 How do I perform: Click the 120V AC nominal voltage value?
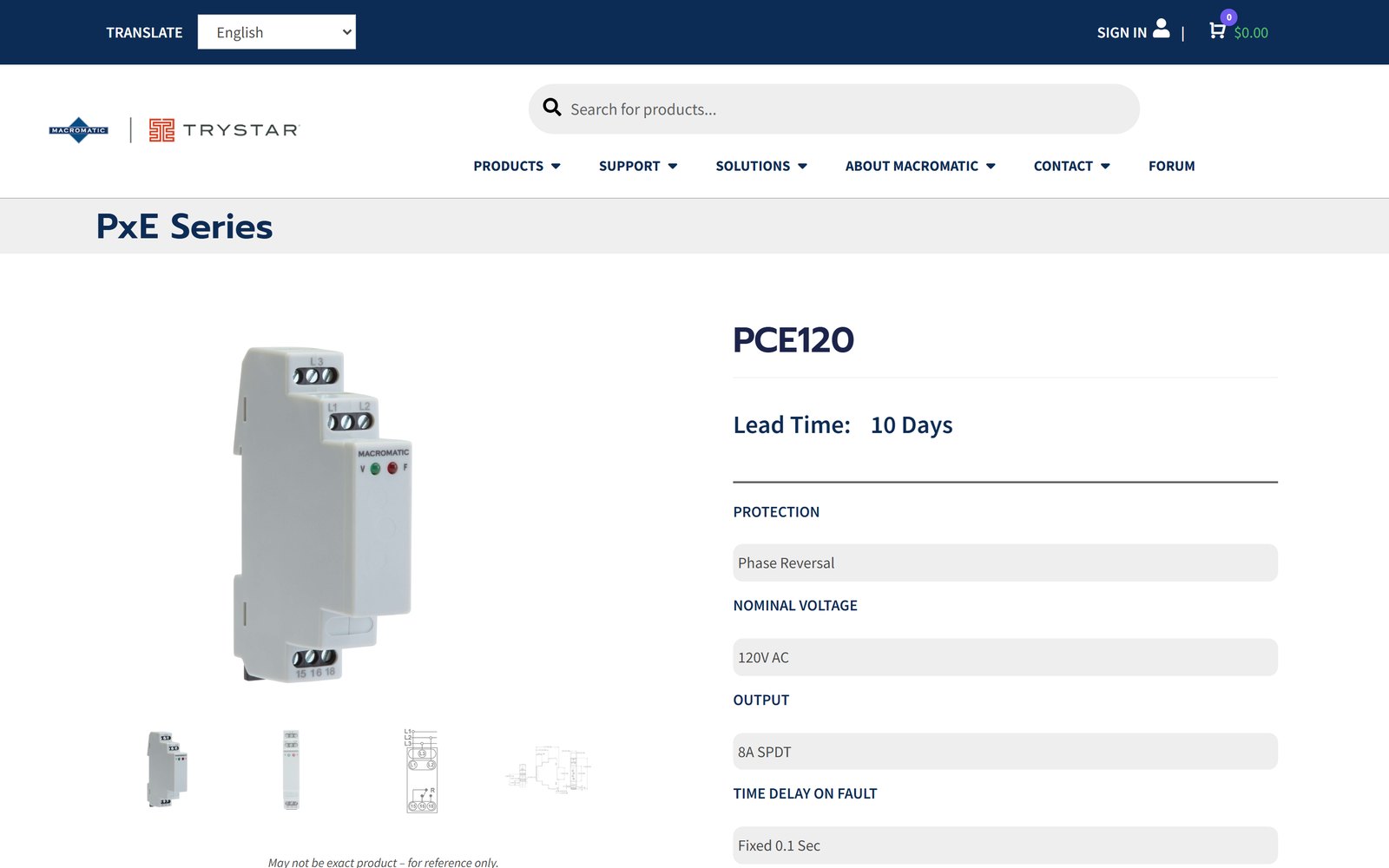[1005, 657]
